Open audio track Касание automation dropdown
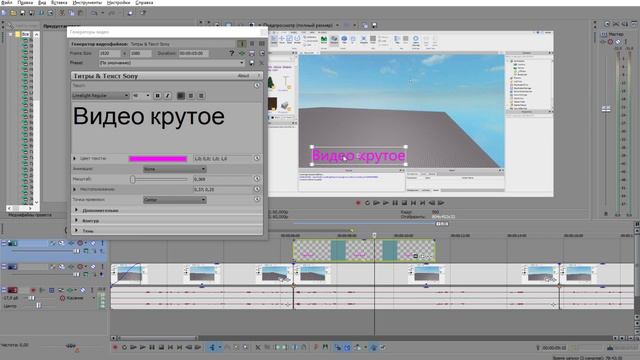Screen dimensions: 640x360 pyautogui.click(x=93, y=298)
